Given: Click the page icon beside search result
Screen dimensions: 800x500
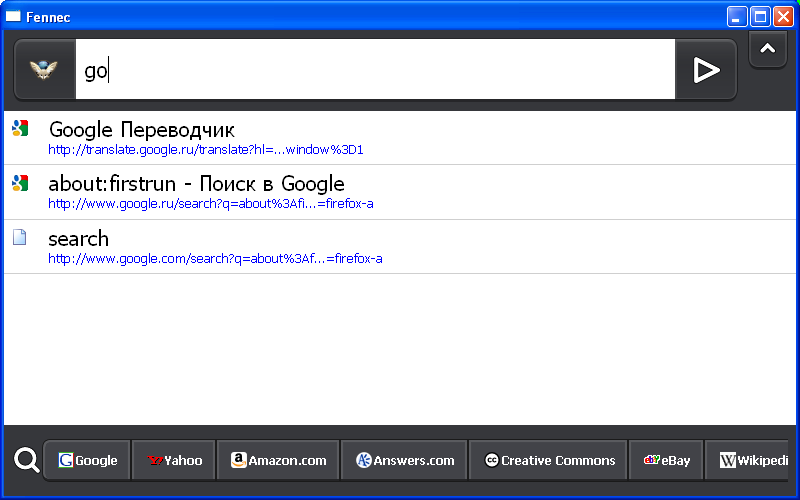Looking at the screenshot, I should 20,238.
